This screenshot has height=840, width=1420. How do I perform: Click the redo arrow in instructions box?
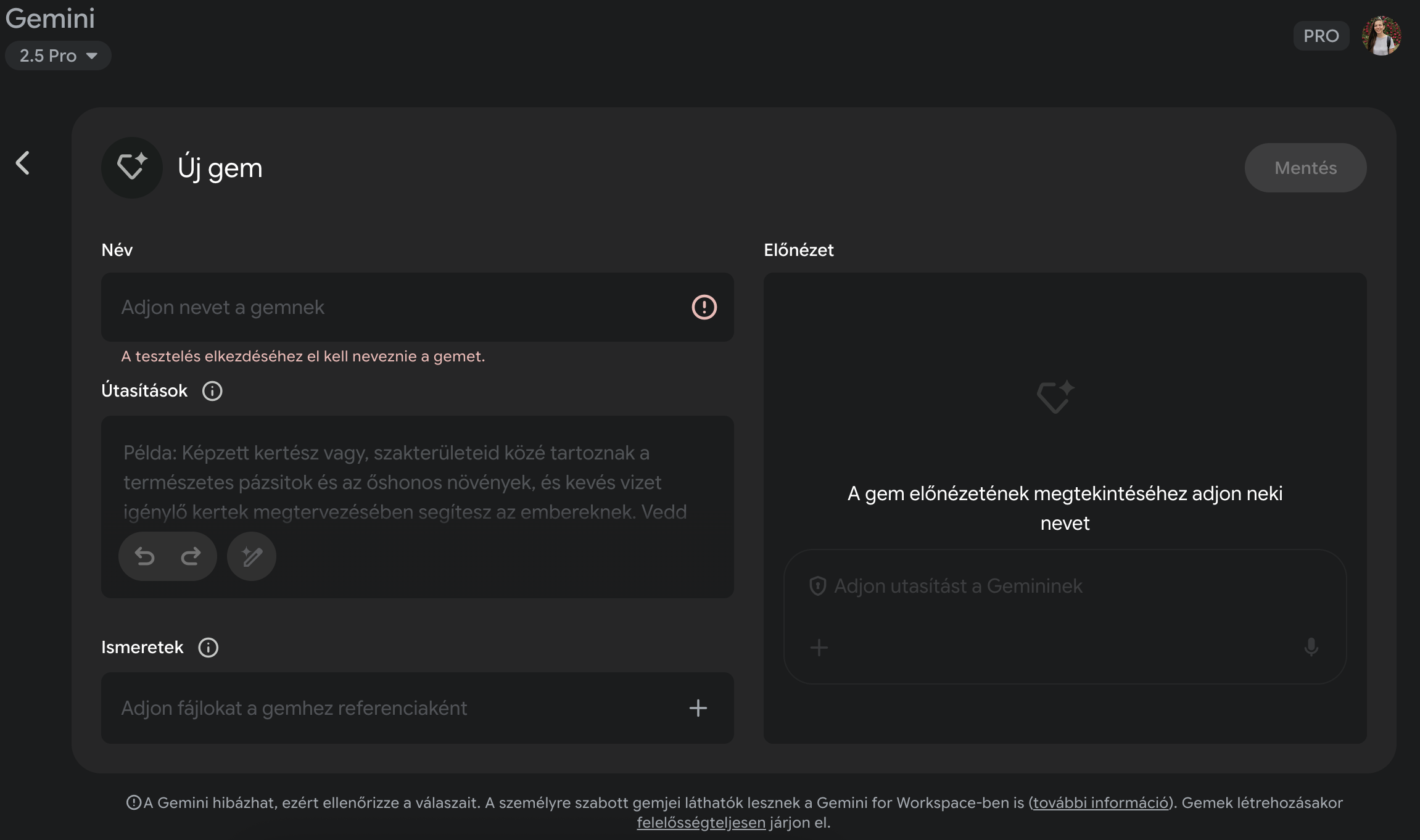click(x=191, y=556)
